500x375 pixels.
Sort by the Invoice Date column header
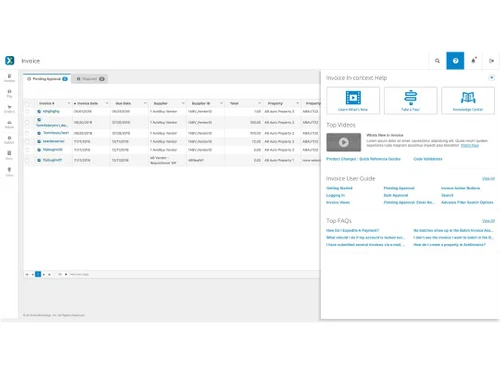pos(88,103)
